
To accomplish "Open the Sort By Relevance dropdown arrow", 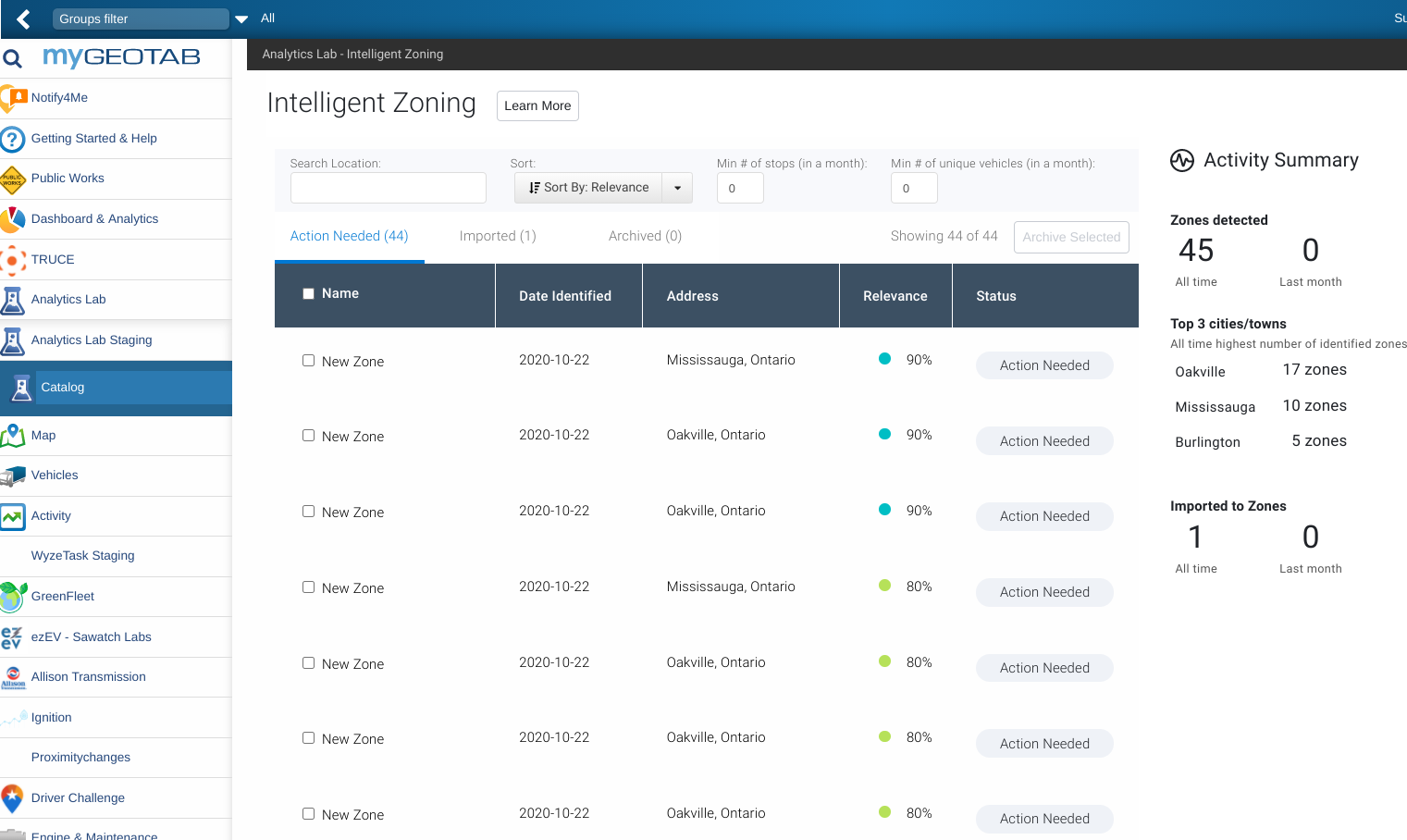I will (677, 188).
